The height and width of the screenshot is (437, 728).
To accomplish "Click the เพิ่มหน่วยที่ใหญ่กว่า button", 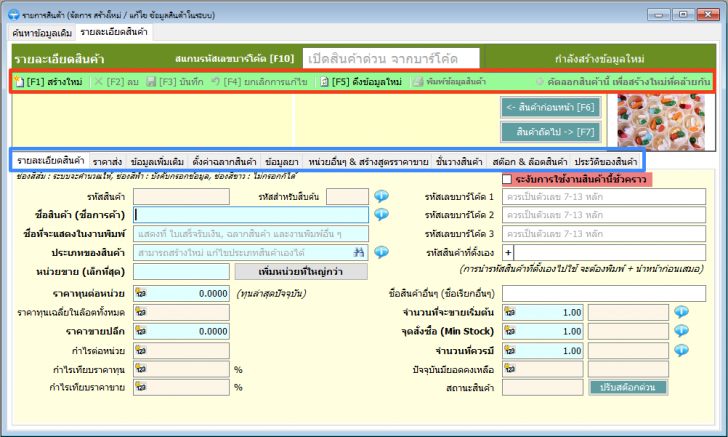I will click(x=301, y=272).
